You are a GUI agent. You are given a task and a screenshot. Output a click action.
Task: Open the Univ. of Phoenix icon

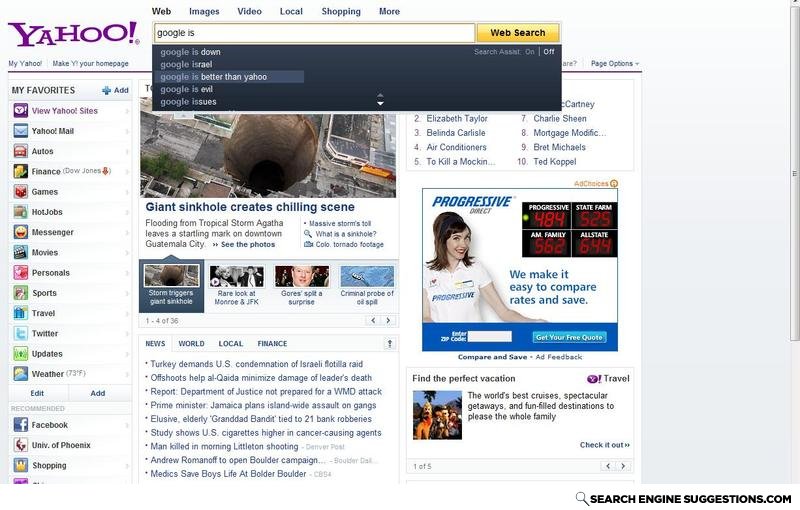[20, 445]
